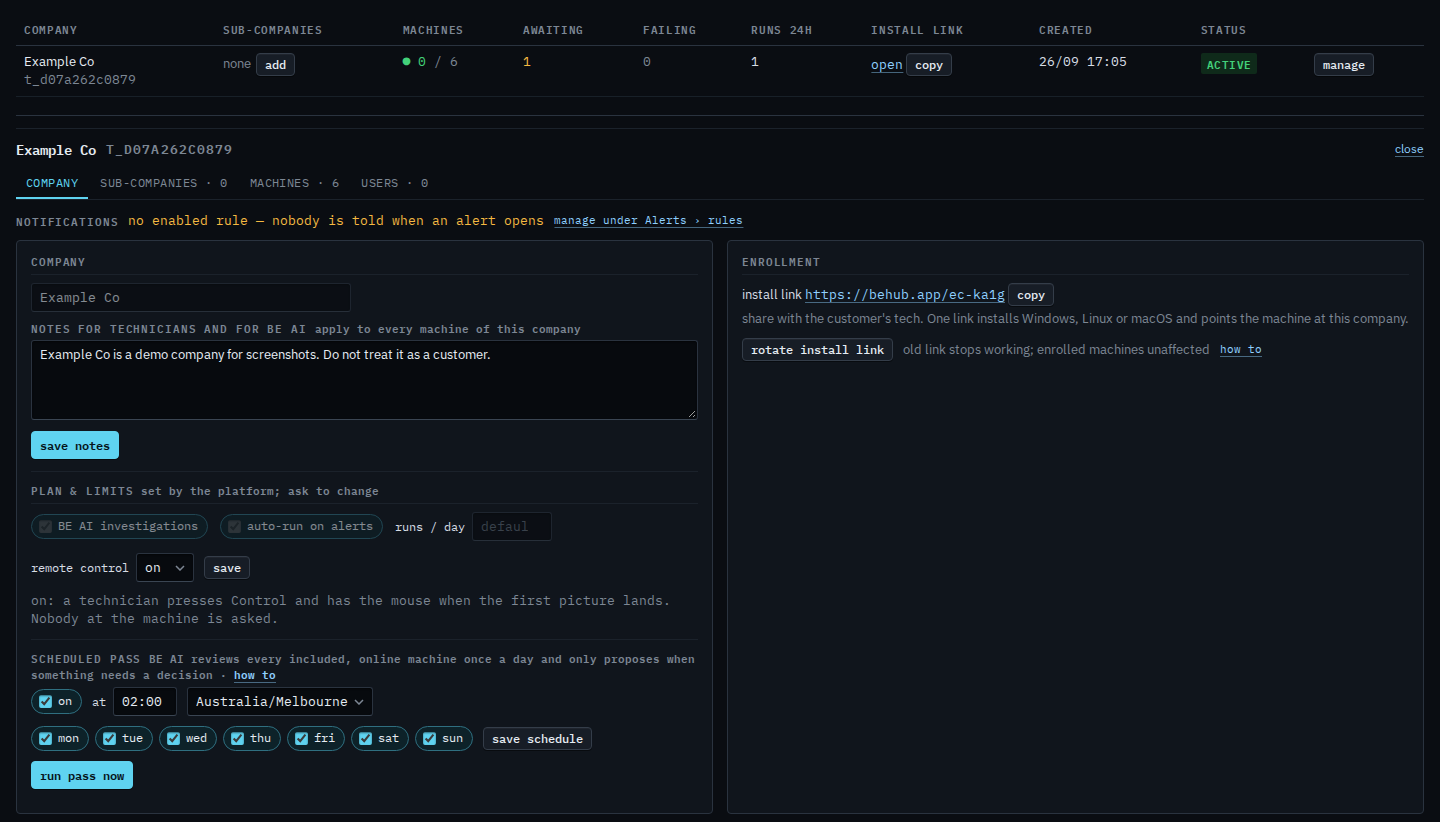Open the behub.app/ec-ka1g install URL

coord(904,295)
